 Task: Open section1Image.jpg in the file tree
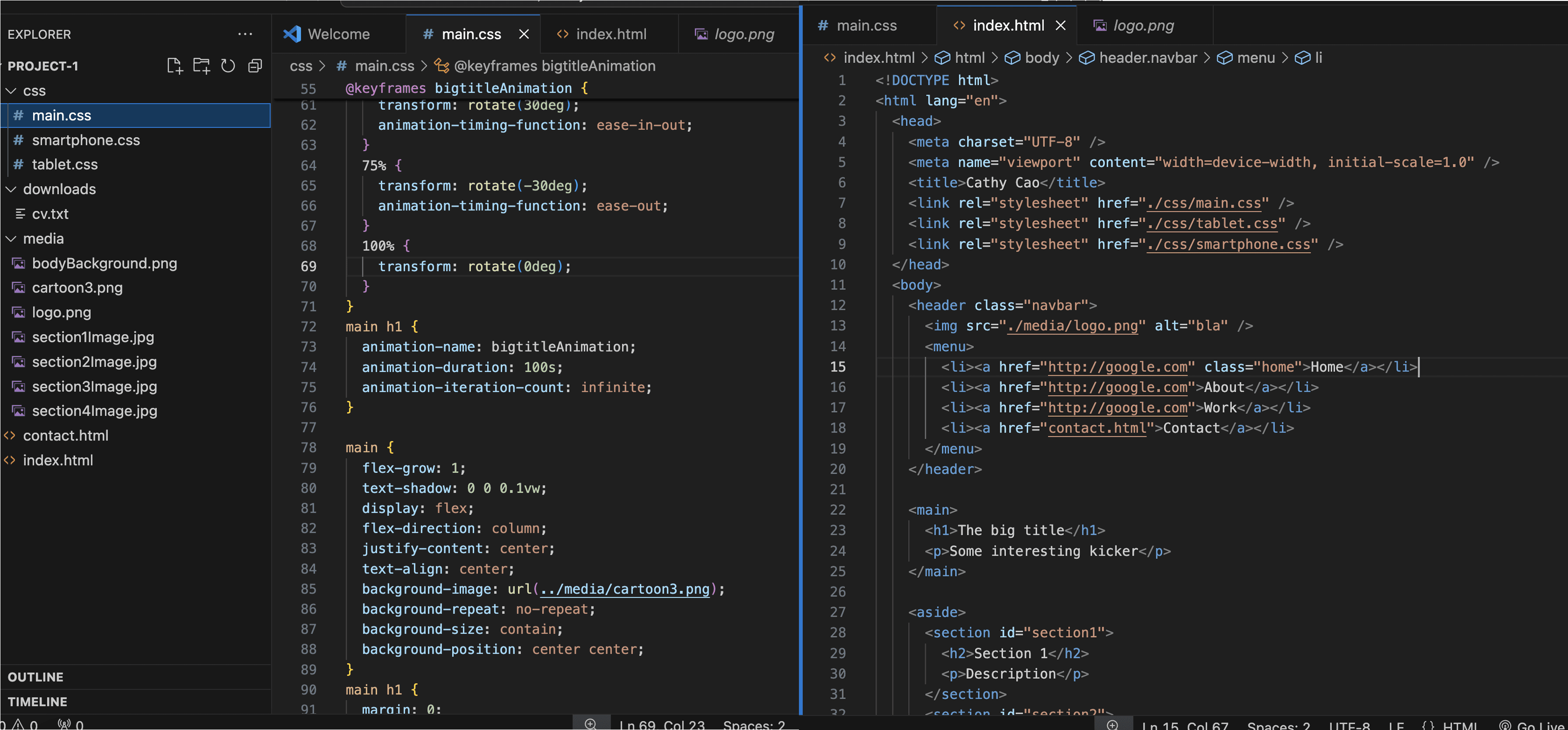point(135,337)
